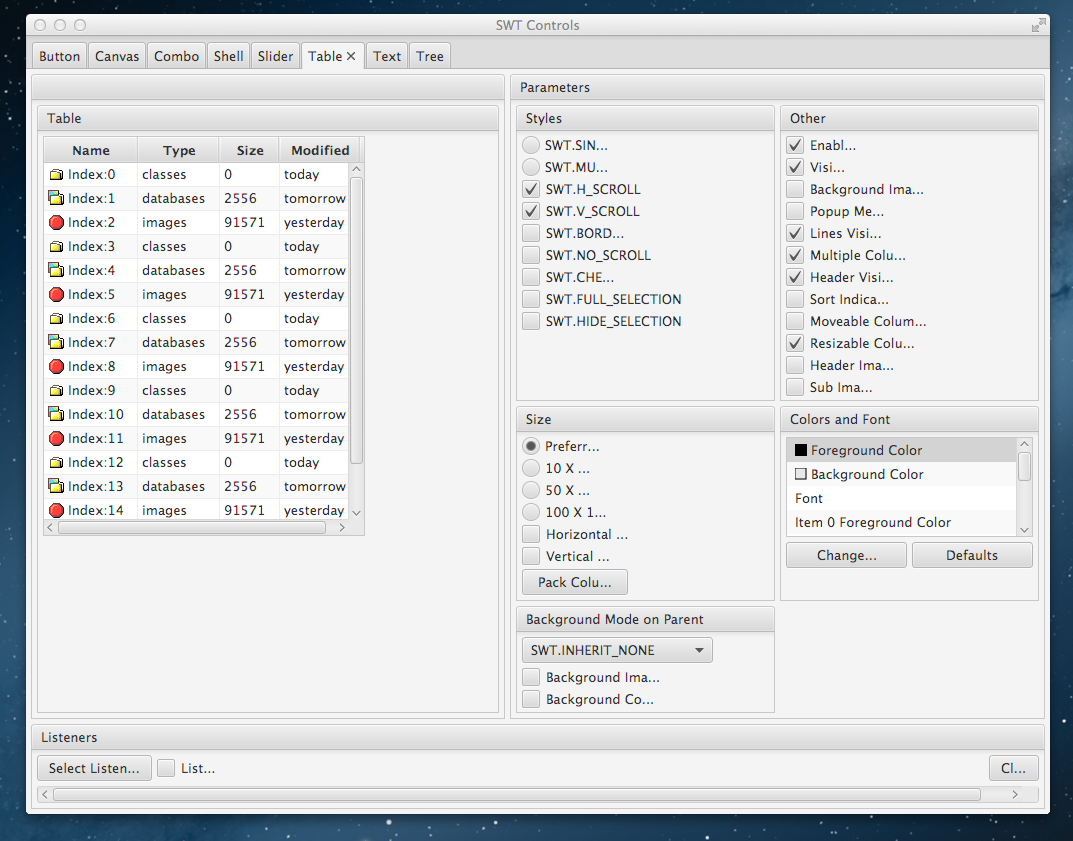Select the Slider tab
1073x841 pixels.
[275, 56]
